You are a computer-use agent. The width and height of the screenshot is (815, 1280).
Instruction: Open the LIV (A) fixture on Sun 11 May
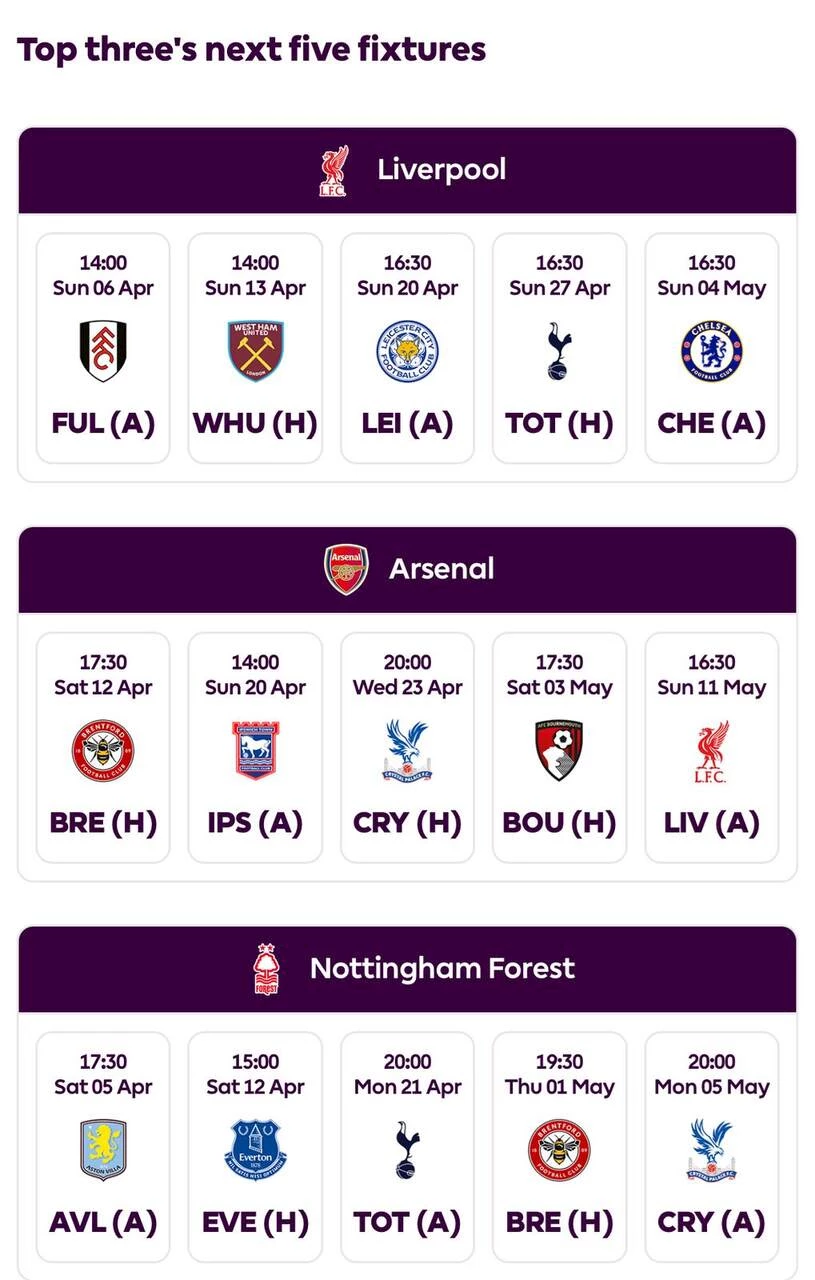click(711, 747)
